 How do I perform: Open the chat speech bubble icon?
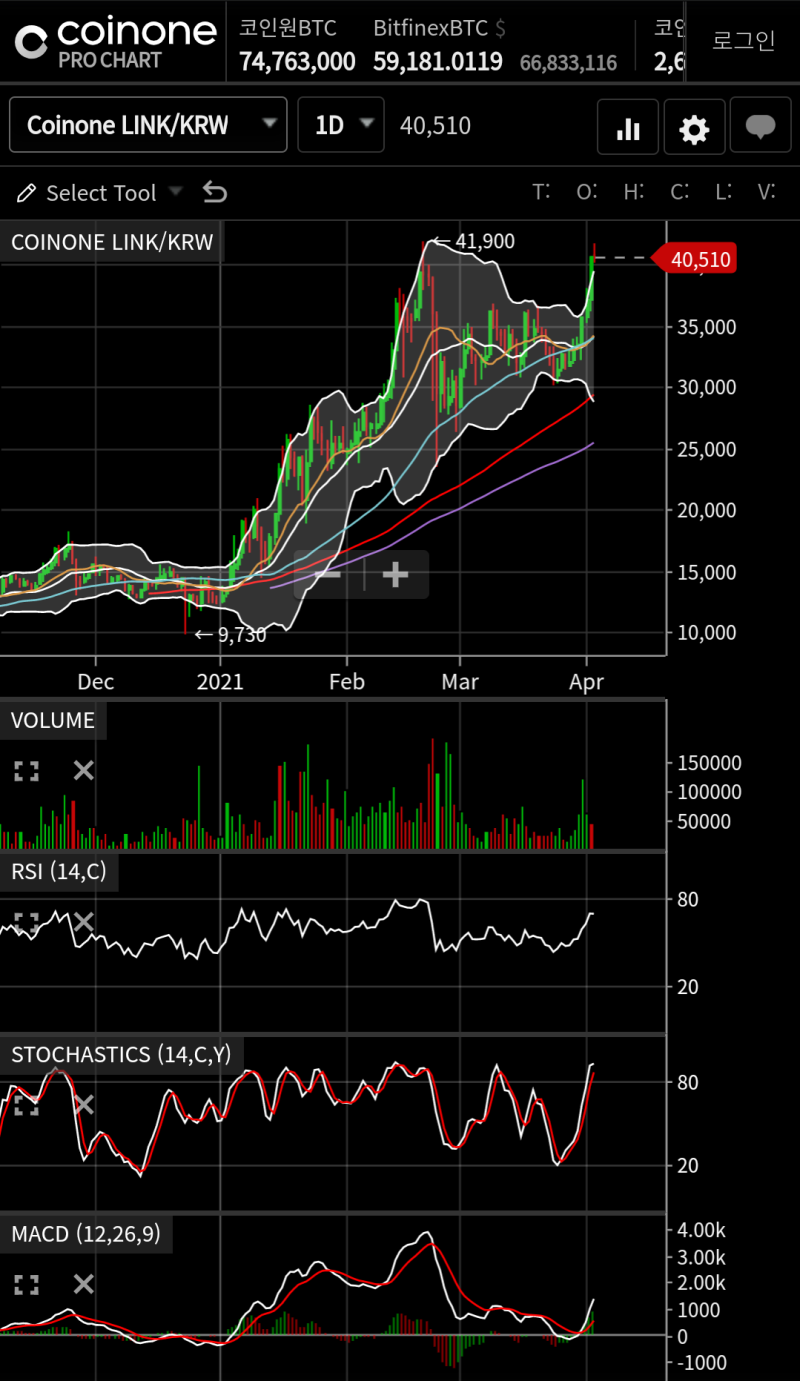[761, 127]
